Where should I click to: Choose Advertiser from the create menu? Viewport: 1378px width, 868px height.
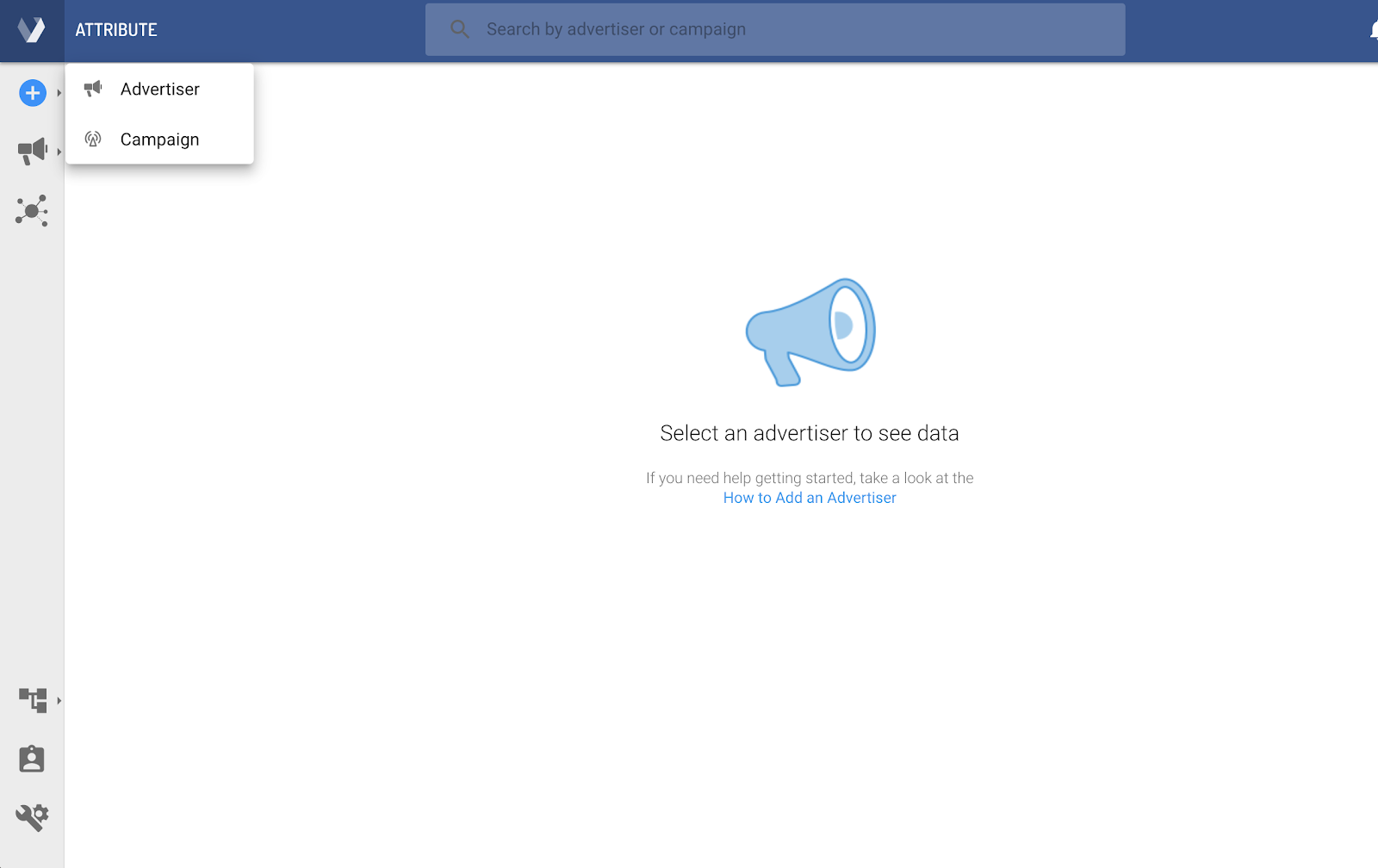160,90
